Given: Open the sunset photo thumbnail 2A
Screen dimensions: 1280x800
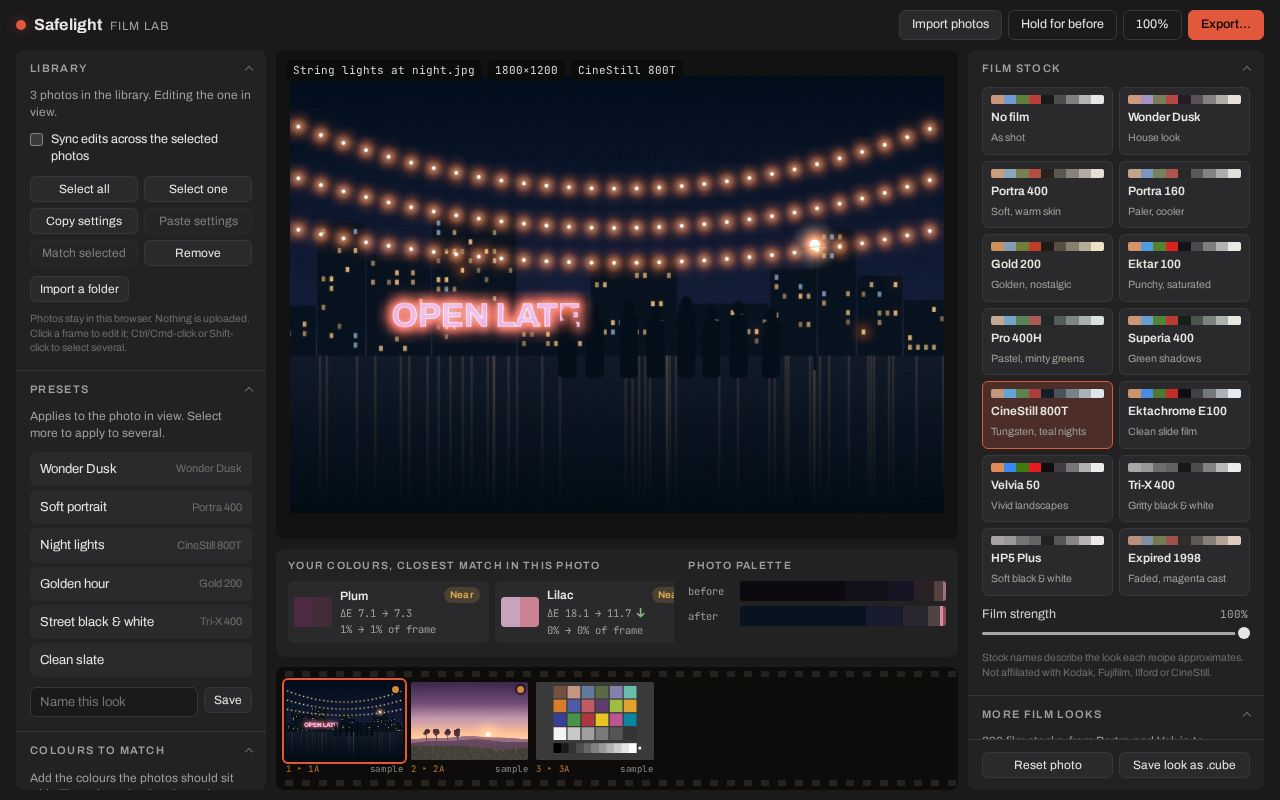Looking at the screenshot, I should pos(469,721).
